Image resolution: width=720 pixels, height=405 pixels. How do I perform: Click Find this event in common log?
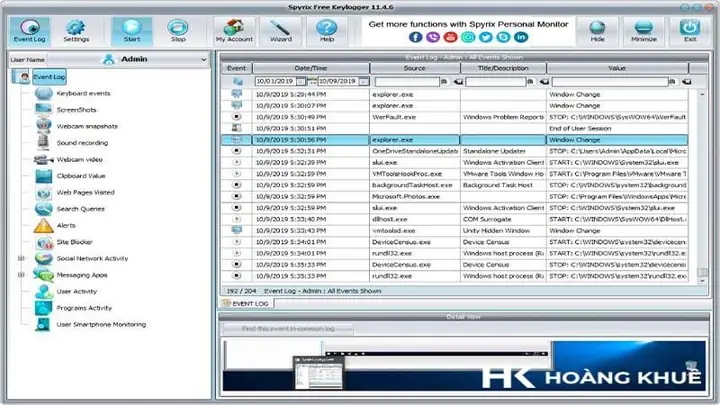click(288, 329)
